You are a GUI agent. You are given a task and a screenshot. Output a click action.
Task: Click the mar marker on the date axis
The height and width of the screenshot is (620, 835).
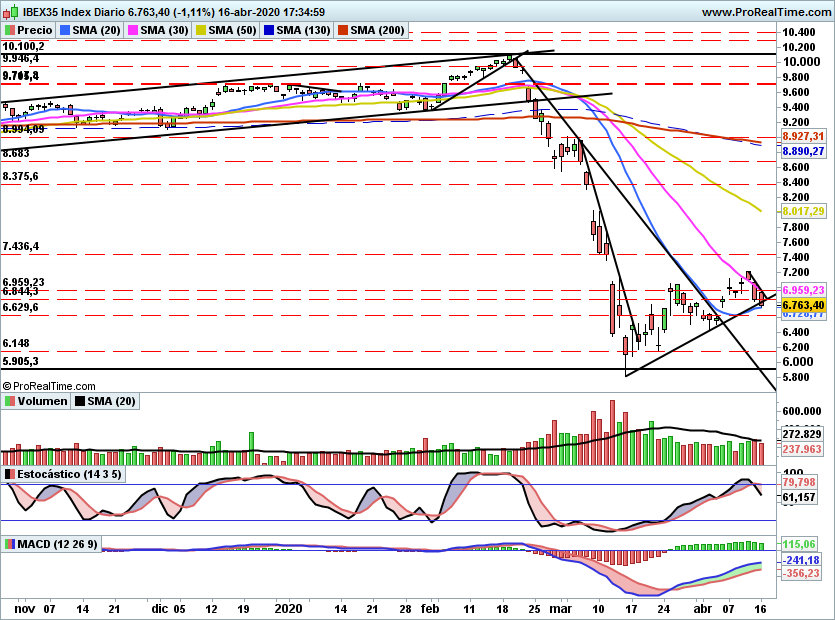click(x=561, y=609)
